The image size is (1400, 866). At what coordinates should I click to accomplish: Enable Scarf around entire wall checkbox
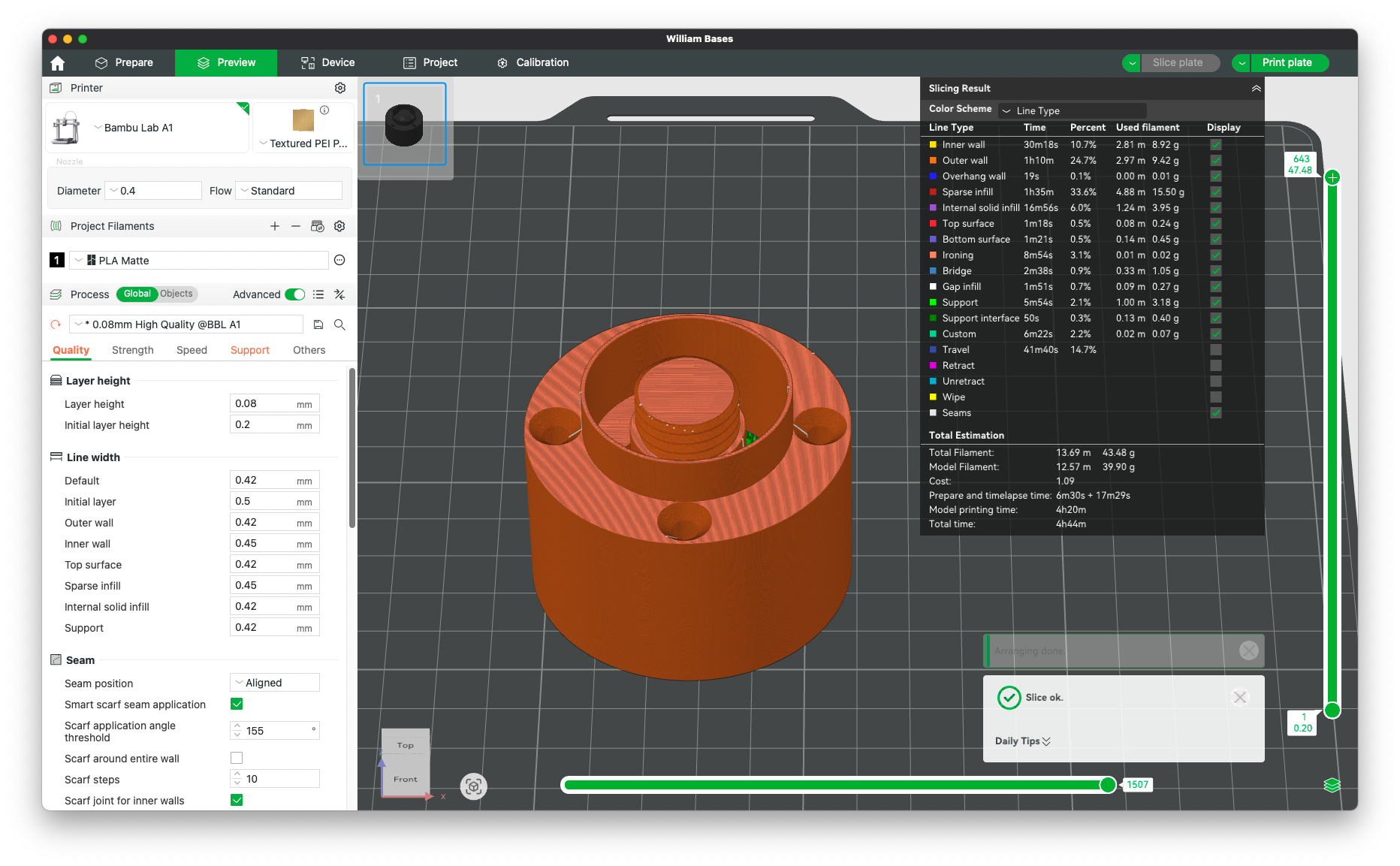(237, 758)
